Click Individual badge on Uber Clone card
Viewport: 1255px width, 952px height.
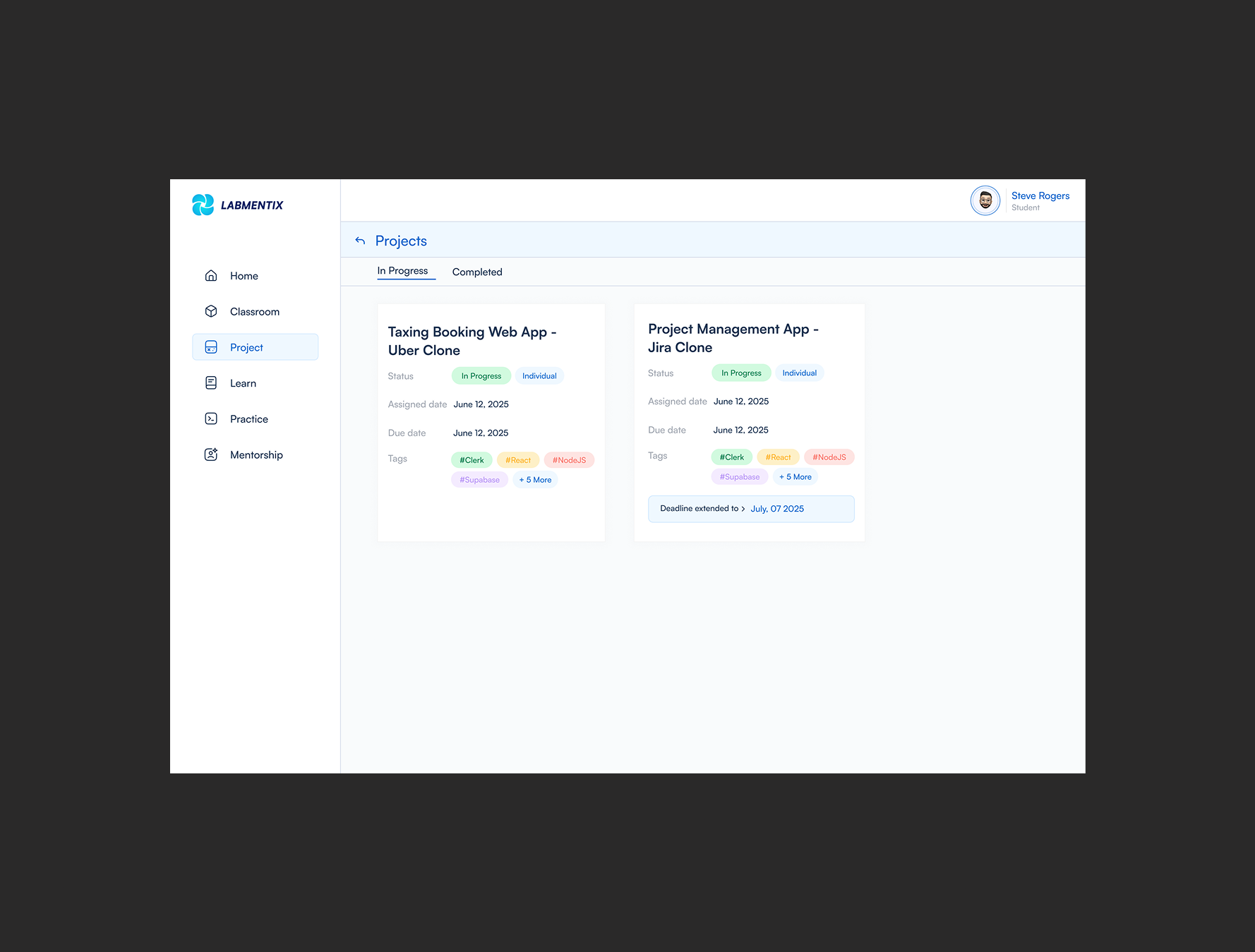[539, 376]
